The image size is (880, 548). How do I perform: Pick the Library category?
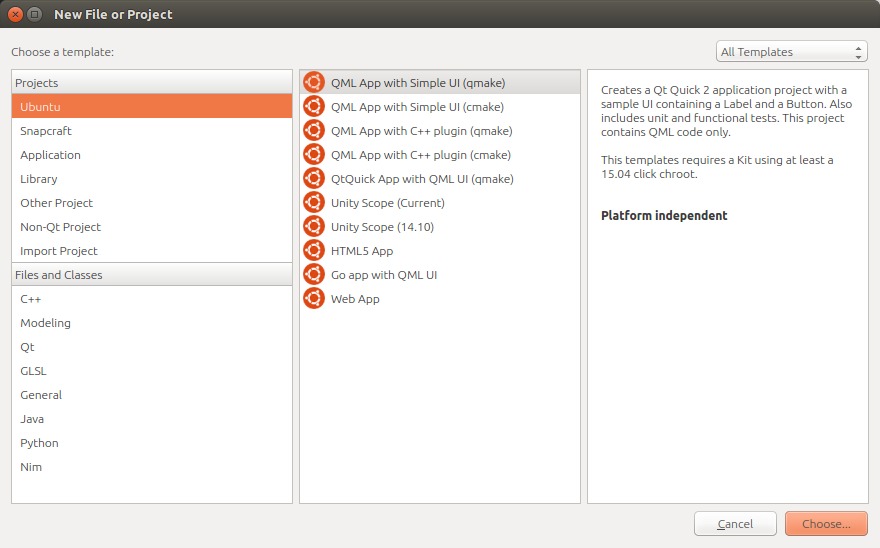point(152,179)
